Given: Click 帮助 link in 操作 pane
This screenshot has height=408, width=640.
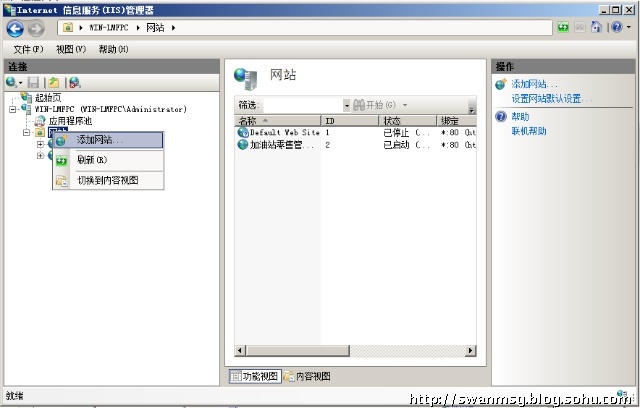Looking at the screenshot, I should coord(520,117).
